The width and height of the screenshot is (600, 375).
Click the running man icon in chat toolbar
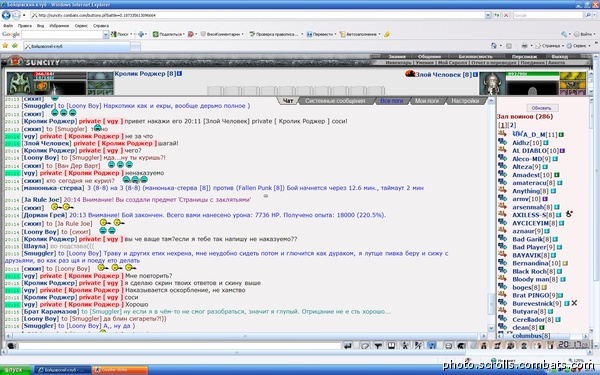tap(405, 346)
